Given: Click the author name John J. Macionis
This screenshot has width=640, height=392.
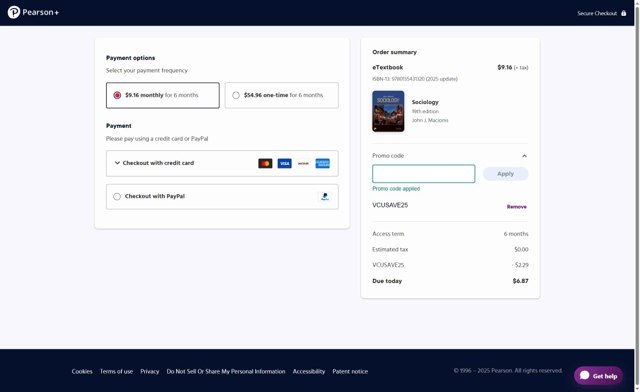Looking at the screenshot, I should pyautogui.click(x=430, y=120).
